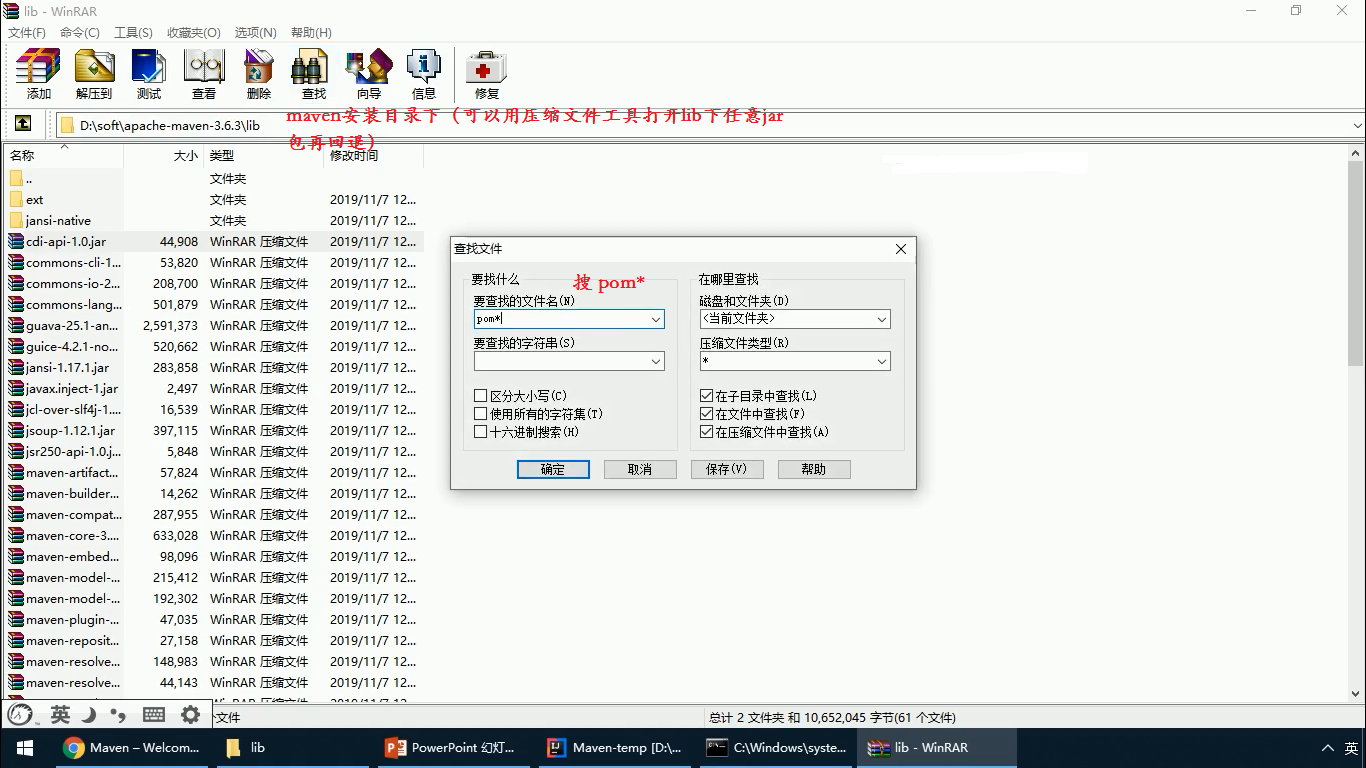1366x768 pixels.
Task: Click the IME soft keyboard icon
Action: tap(154, 714)
